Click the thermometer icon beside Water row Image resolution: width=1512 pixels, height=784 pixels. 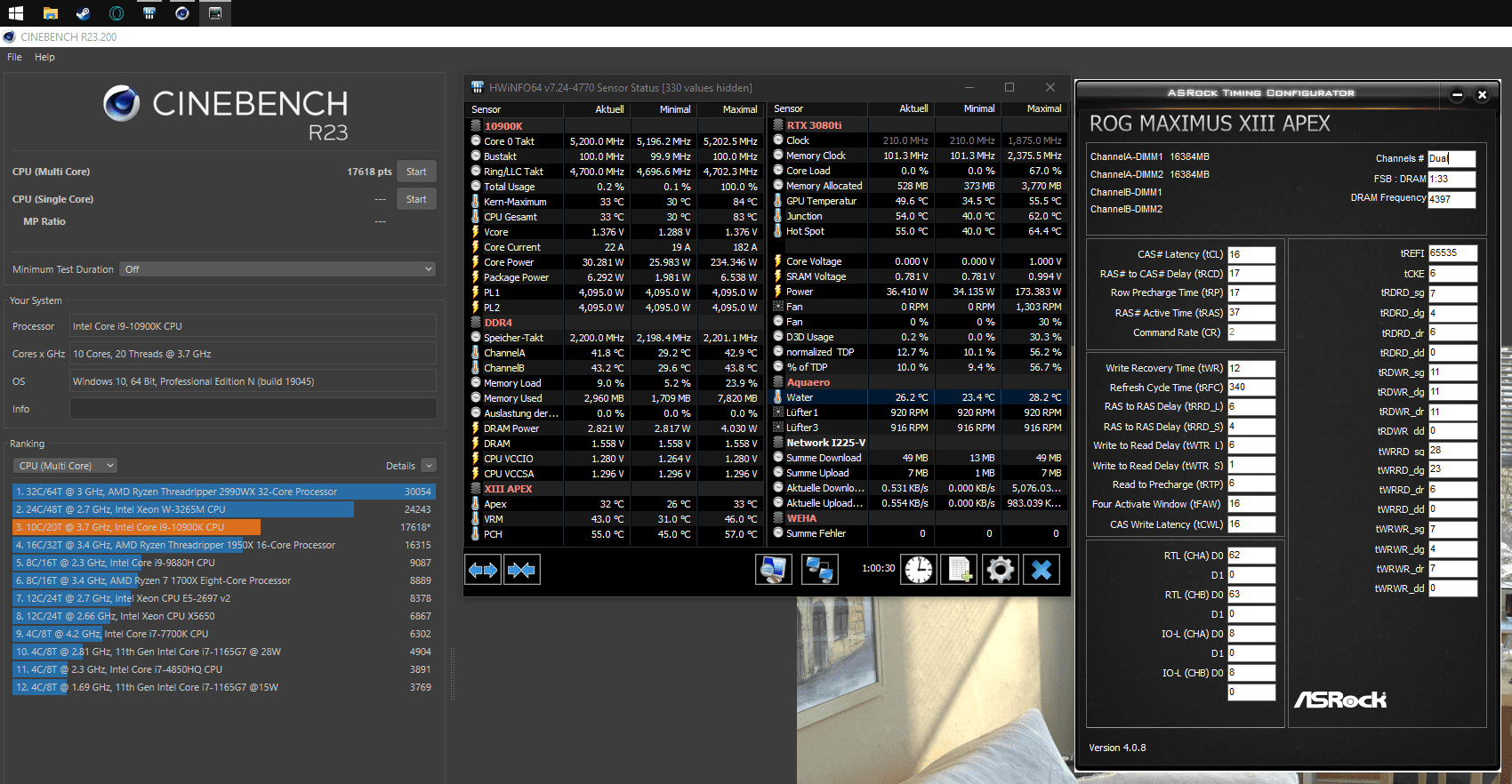[x=778, y=397]
